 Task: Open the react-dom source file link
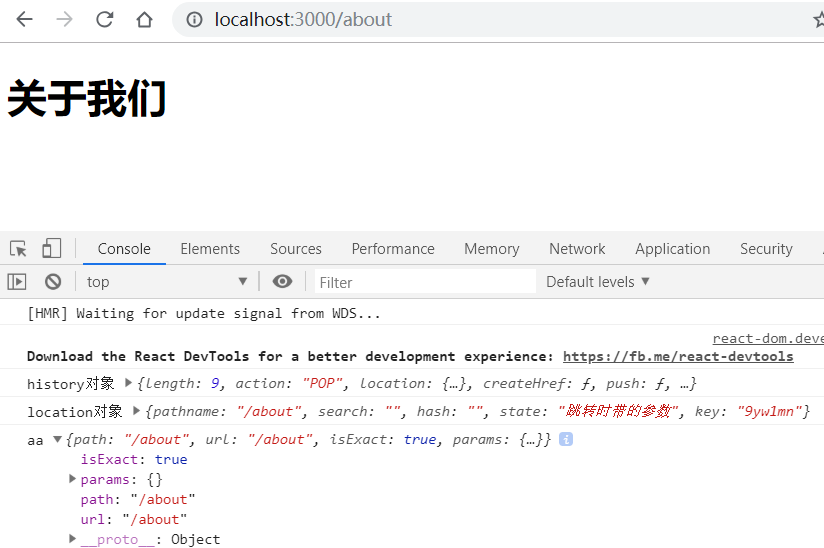pos(768,338)
